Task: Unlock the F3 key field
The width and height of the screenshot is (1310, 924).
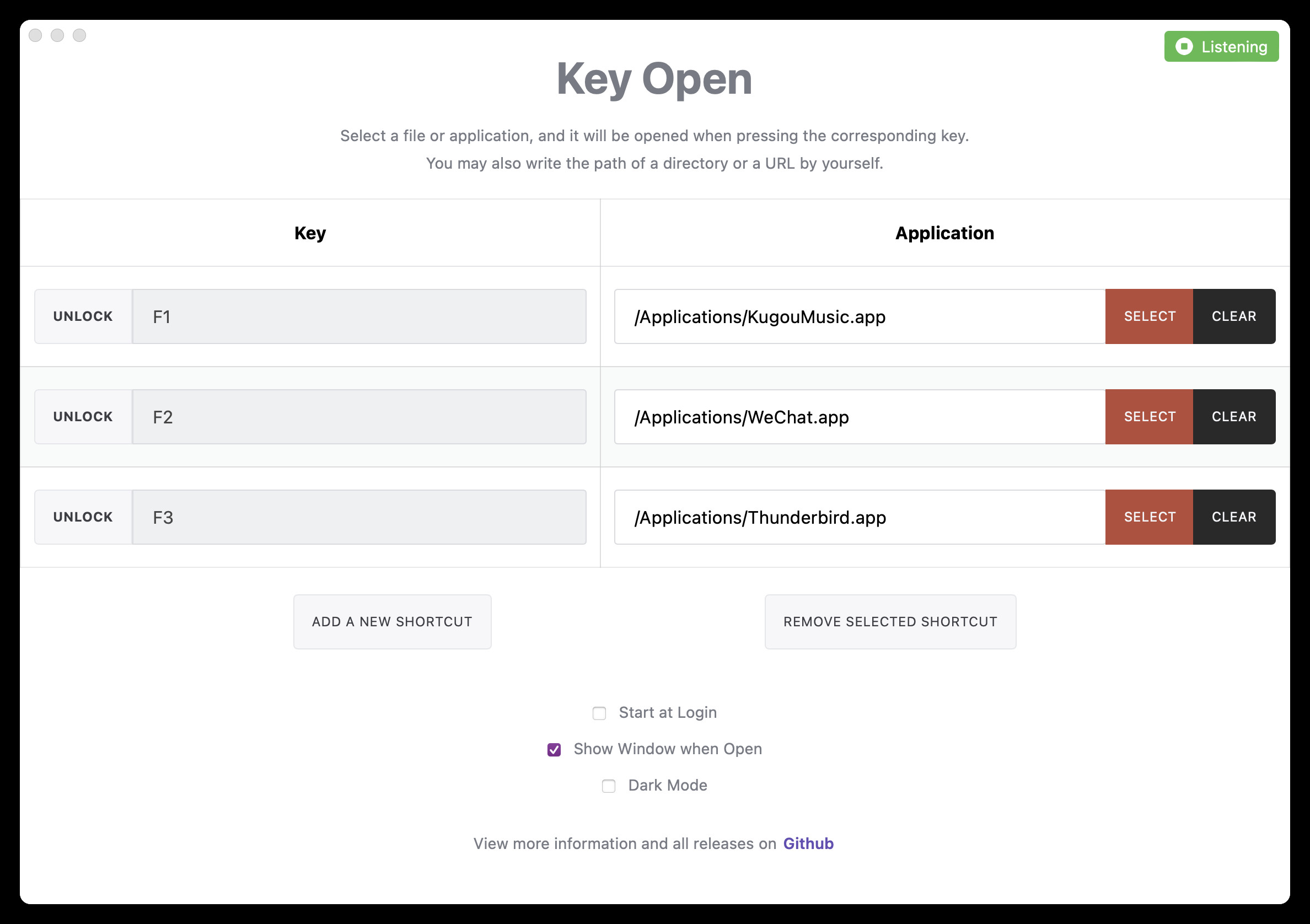Action: [x=83, y=517]
